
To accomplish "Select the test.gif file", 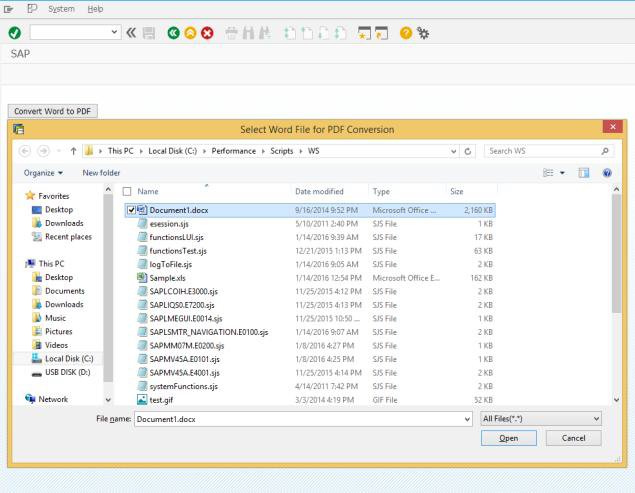I will [x=161, y=400].
